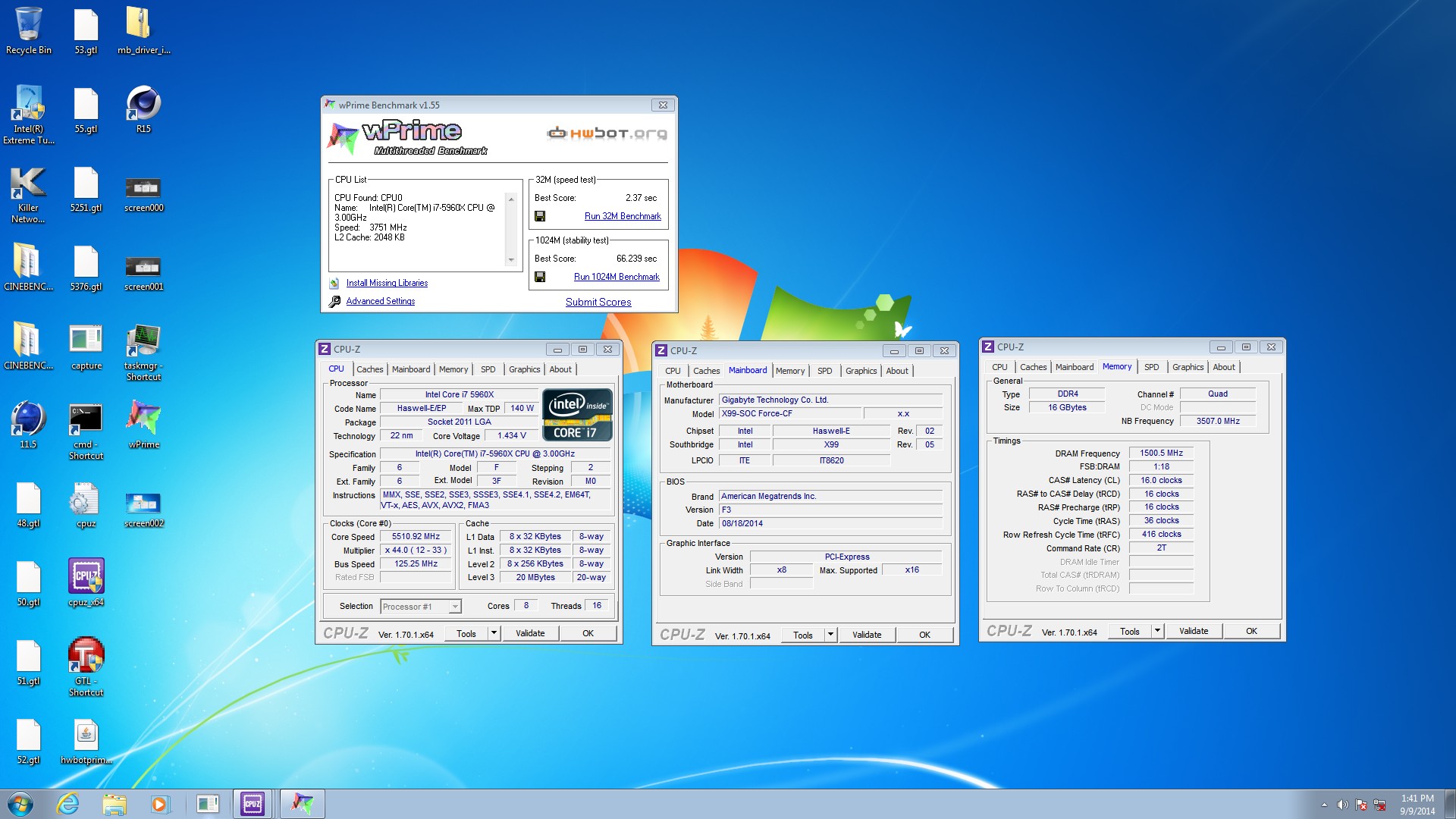Open Install Missing Libraries link

click(x=387, y=283)
